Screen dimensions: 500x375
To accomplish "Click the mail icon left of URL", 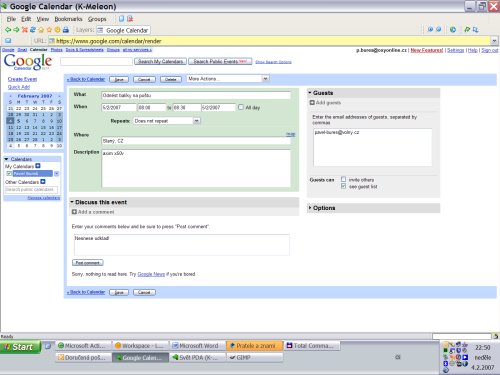I will 8,41.
